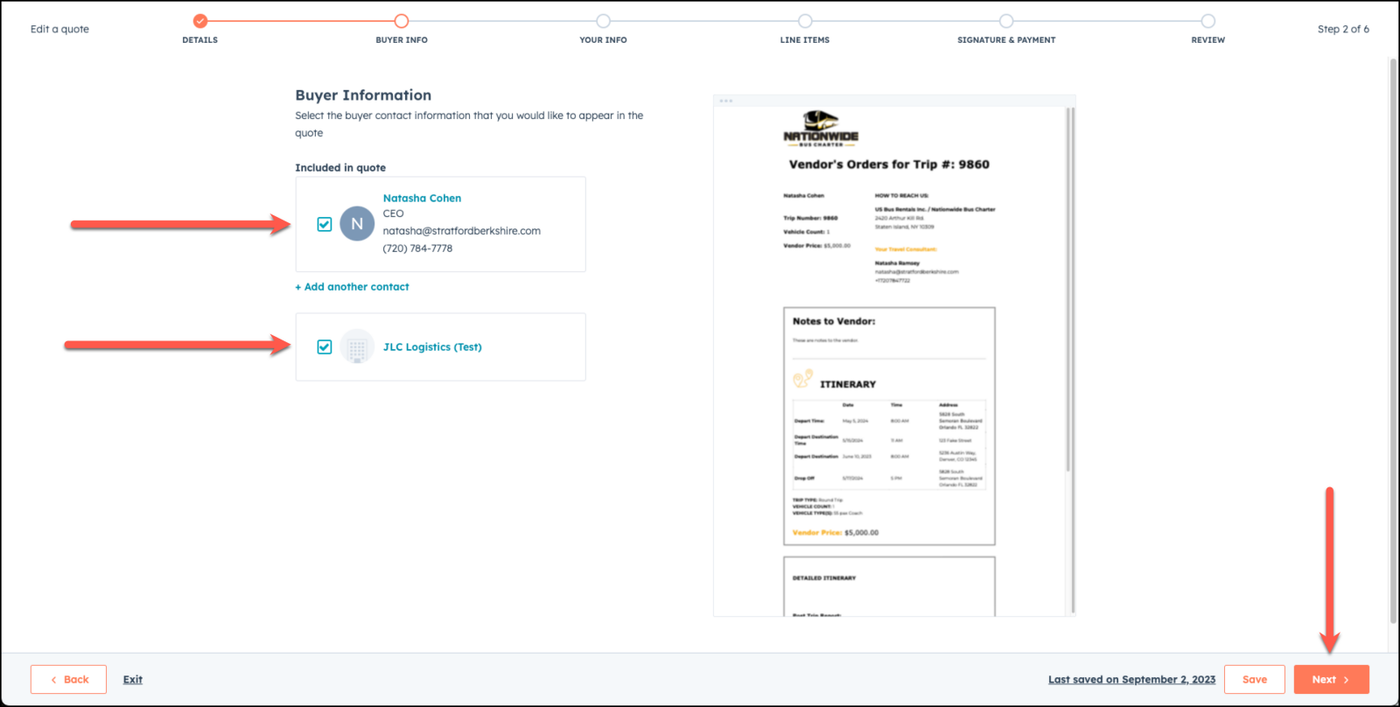Viewport: 1400px width, 707px height.
Task: Click the Nationwide Bus Charter logo in preview
Action: [821, 129]
